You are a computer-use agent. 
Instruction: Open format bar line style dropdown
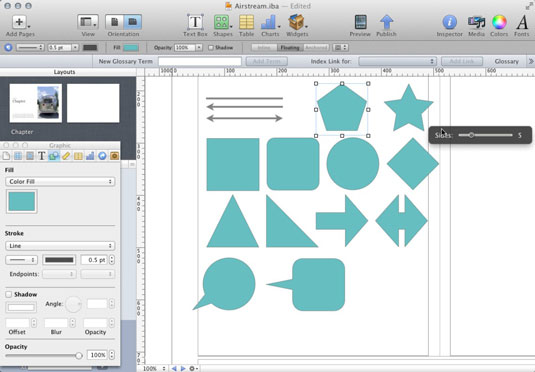(30, 47)
